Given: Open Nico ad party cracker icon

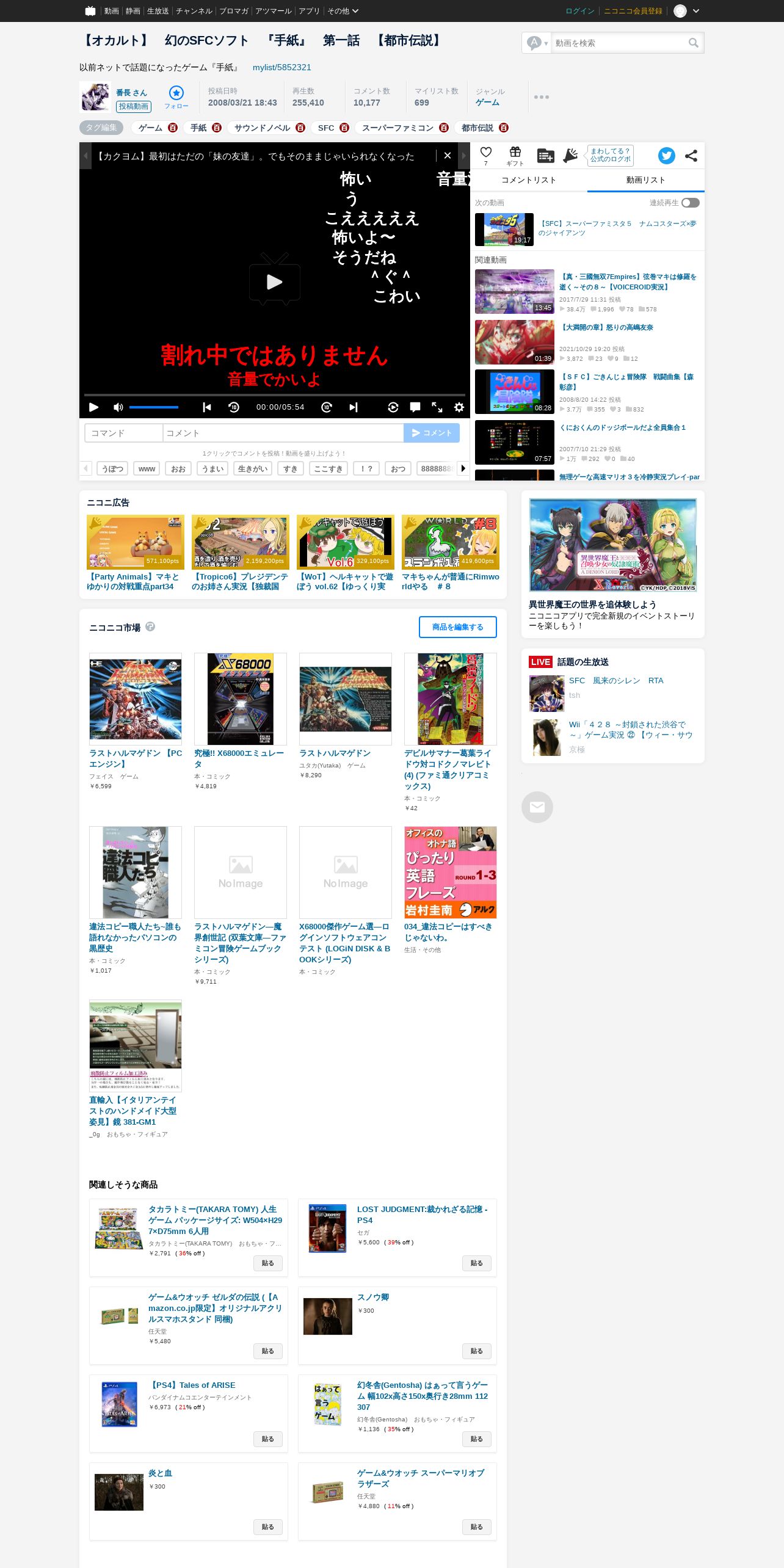Looking at the screenshot, I should point(570,156).
